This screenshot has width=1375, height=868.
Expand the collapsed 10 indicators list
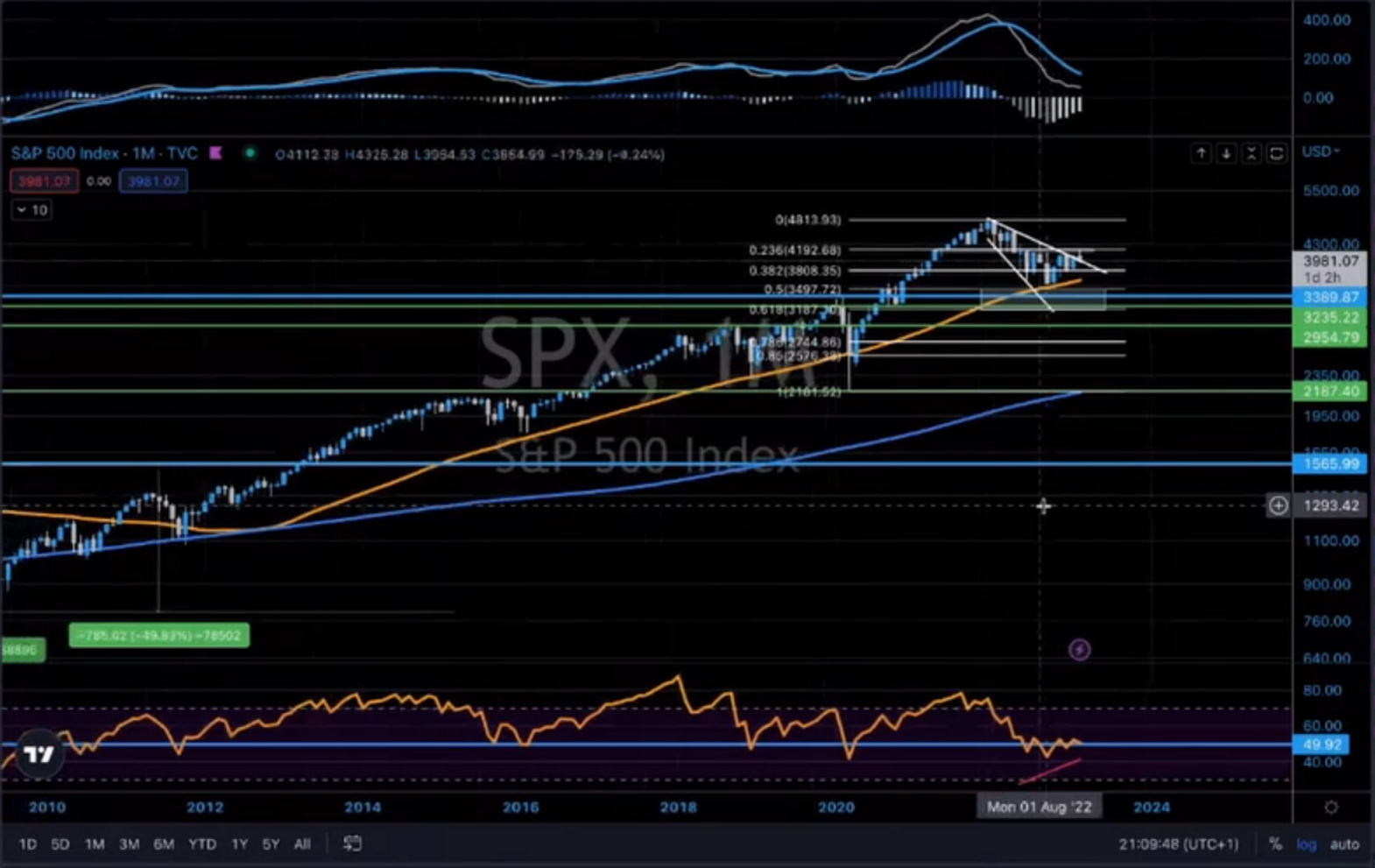pyautogui.click(x=32, y=210)
